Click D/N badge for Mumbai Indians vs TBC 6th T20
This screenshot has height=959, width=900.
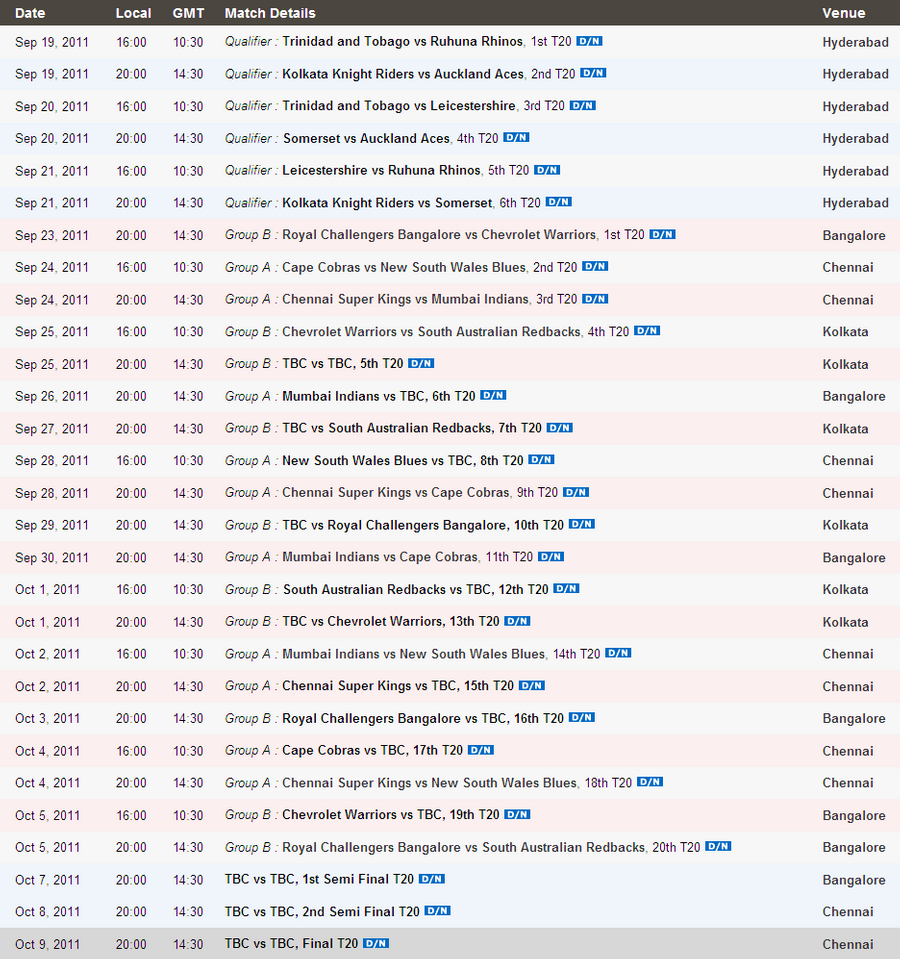[x=493, y=395]
